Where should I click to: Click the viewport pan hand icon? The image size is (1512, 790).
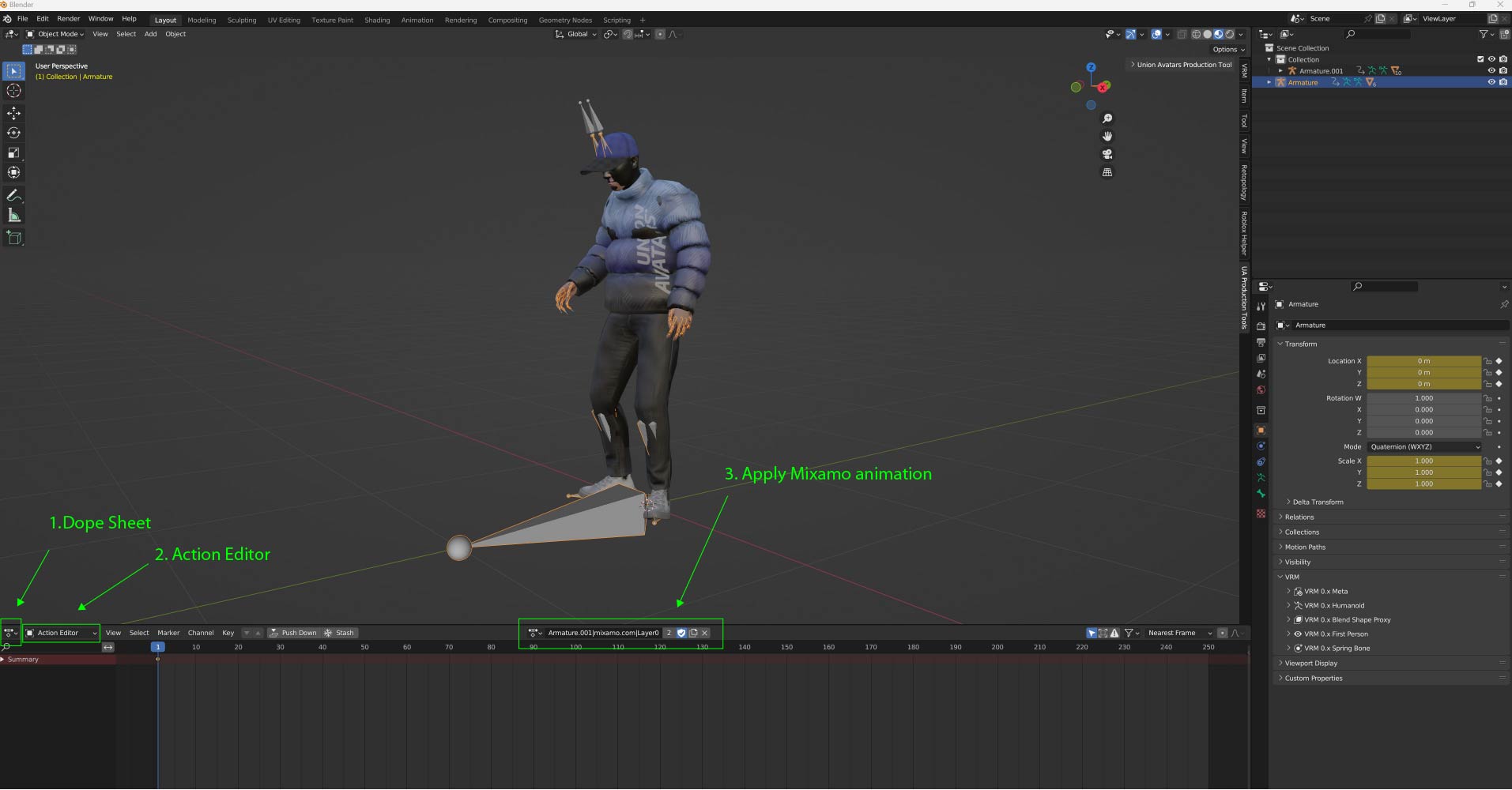click(x=1107, y=137)
